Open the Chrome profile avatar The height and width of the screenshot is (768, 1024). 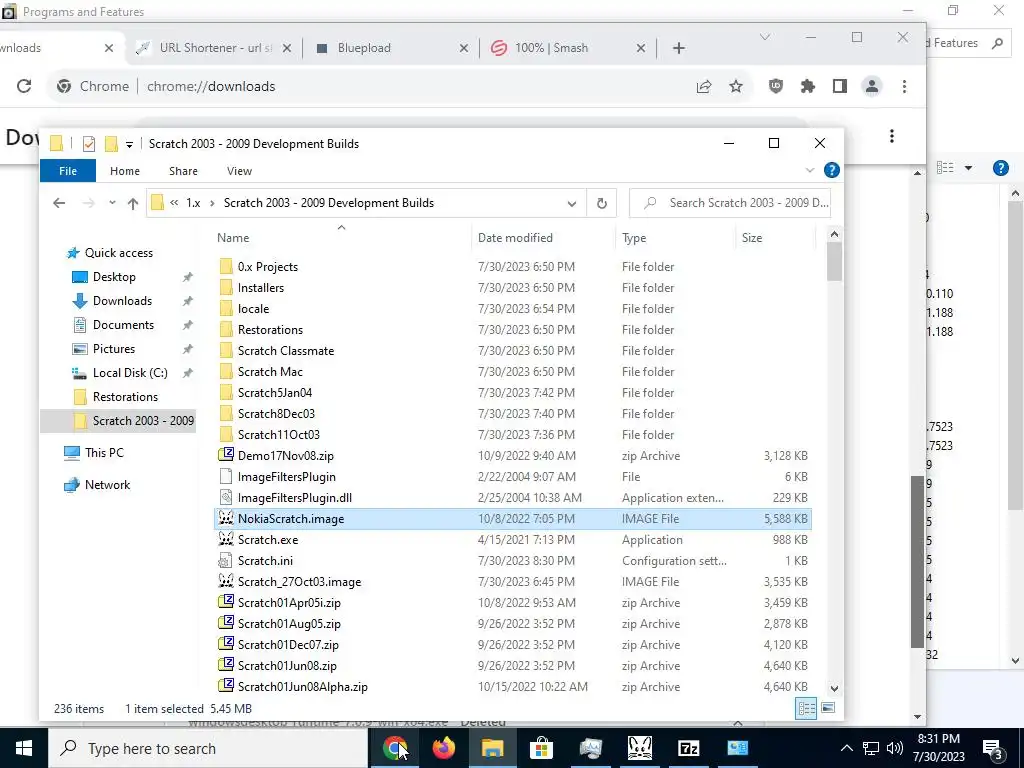[872, 86]
